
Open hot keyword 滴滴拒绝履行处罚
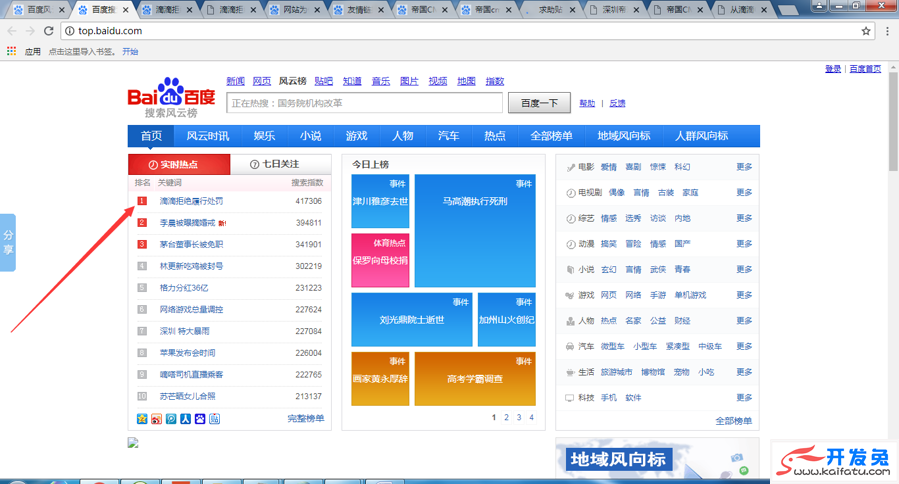(x=191, y=201)
